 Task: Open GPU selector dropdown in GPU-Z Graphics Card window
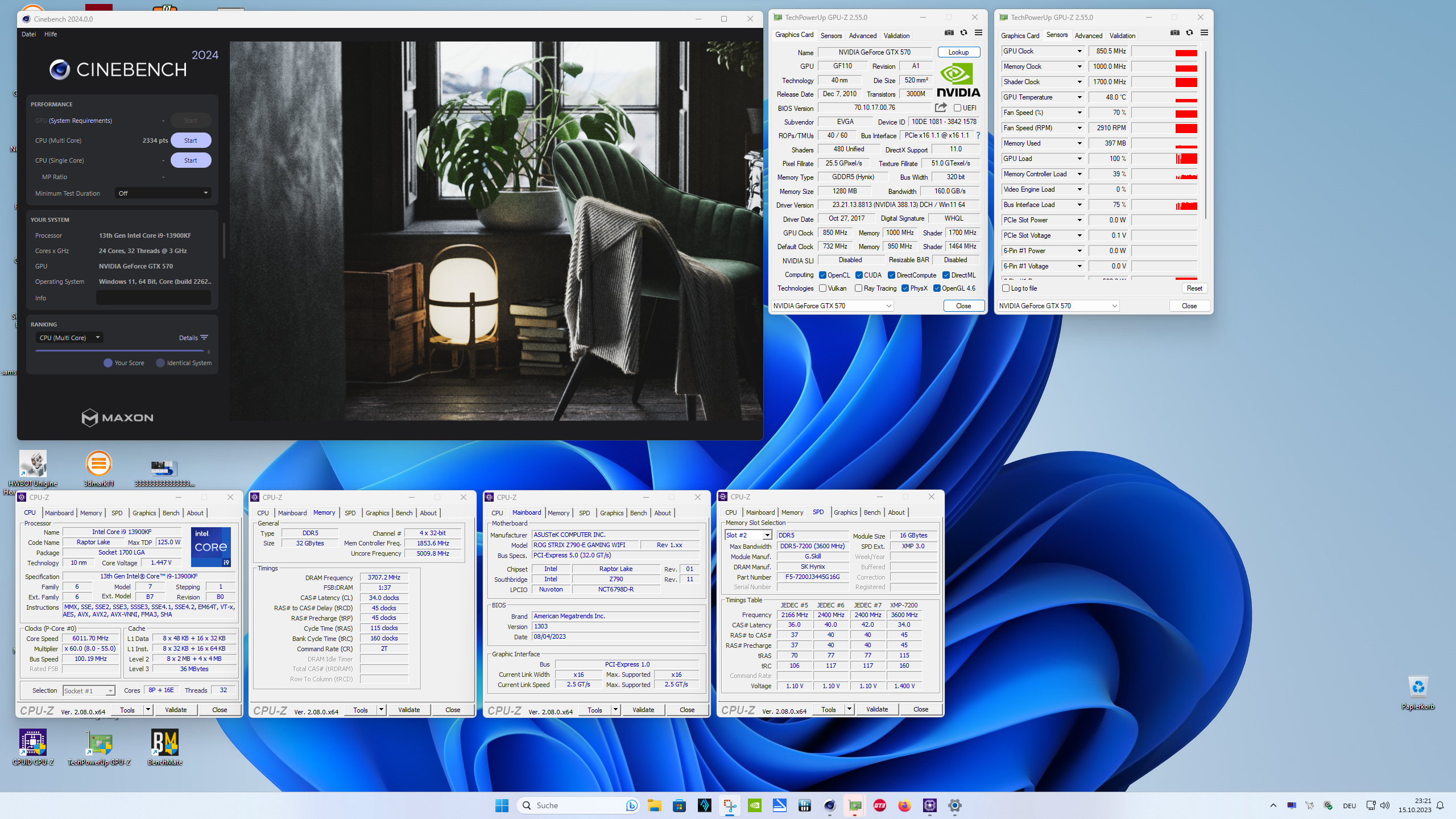pyautogui.click(x=832, y=306)
